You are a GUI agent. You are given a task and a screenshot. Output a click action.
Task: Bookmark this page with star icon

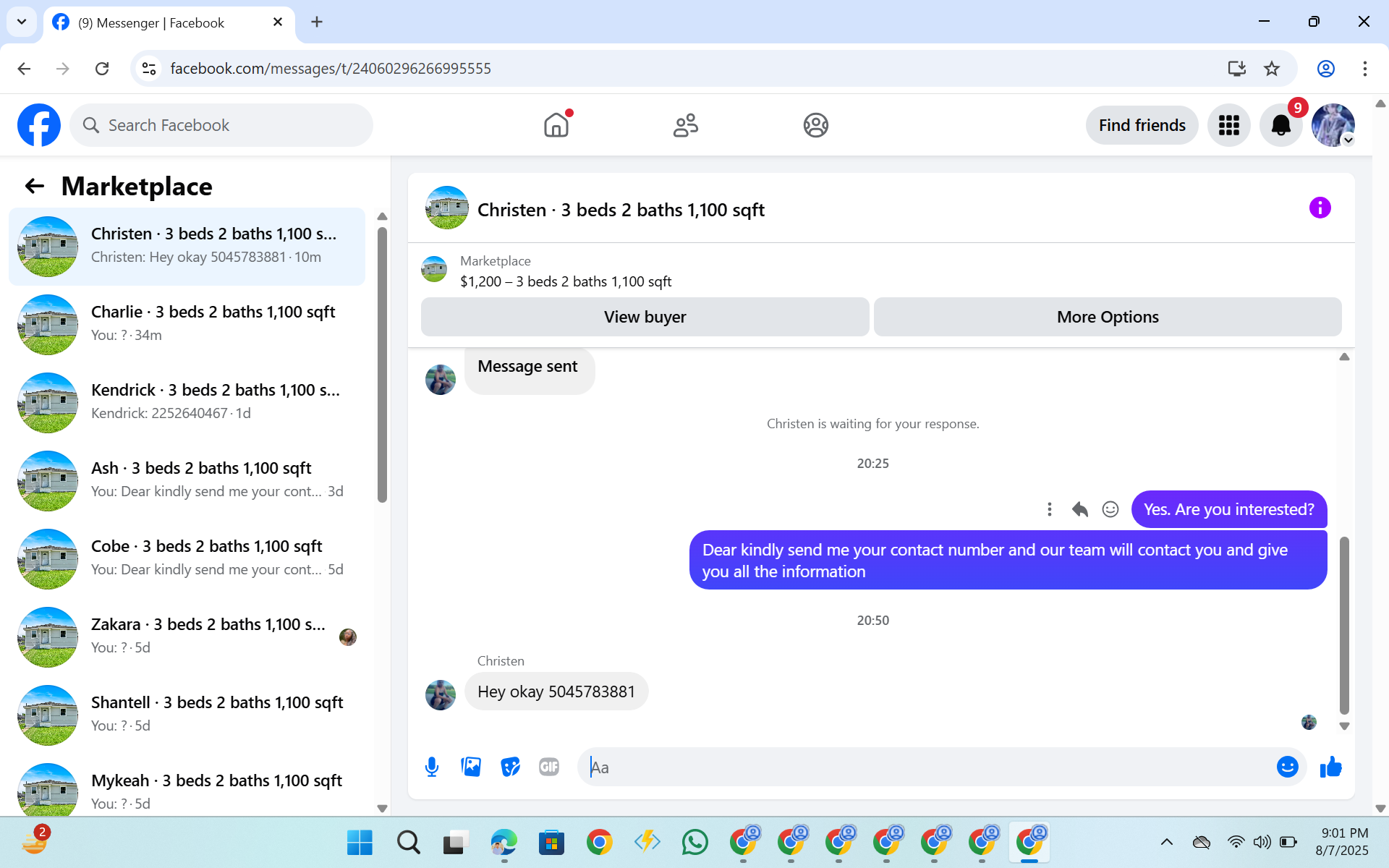tap(1272, 69)
